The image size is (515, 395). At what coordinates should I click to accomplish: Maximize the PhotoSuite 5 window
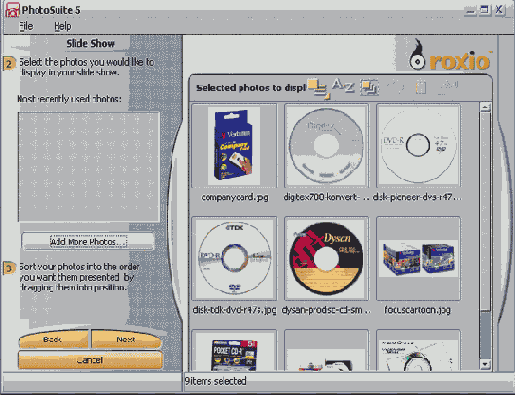click(x=485, y=11)
